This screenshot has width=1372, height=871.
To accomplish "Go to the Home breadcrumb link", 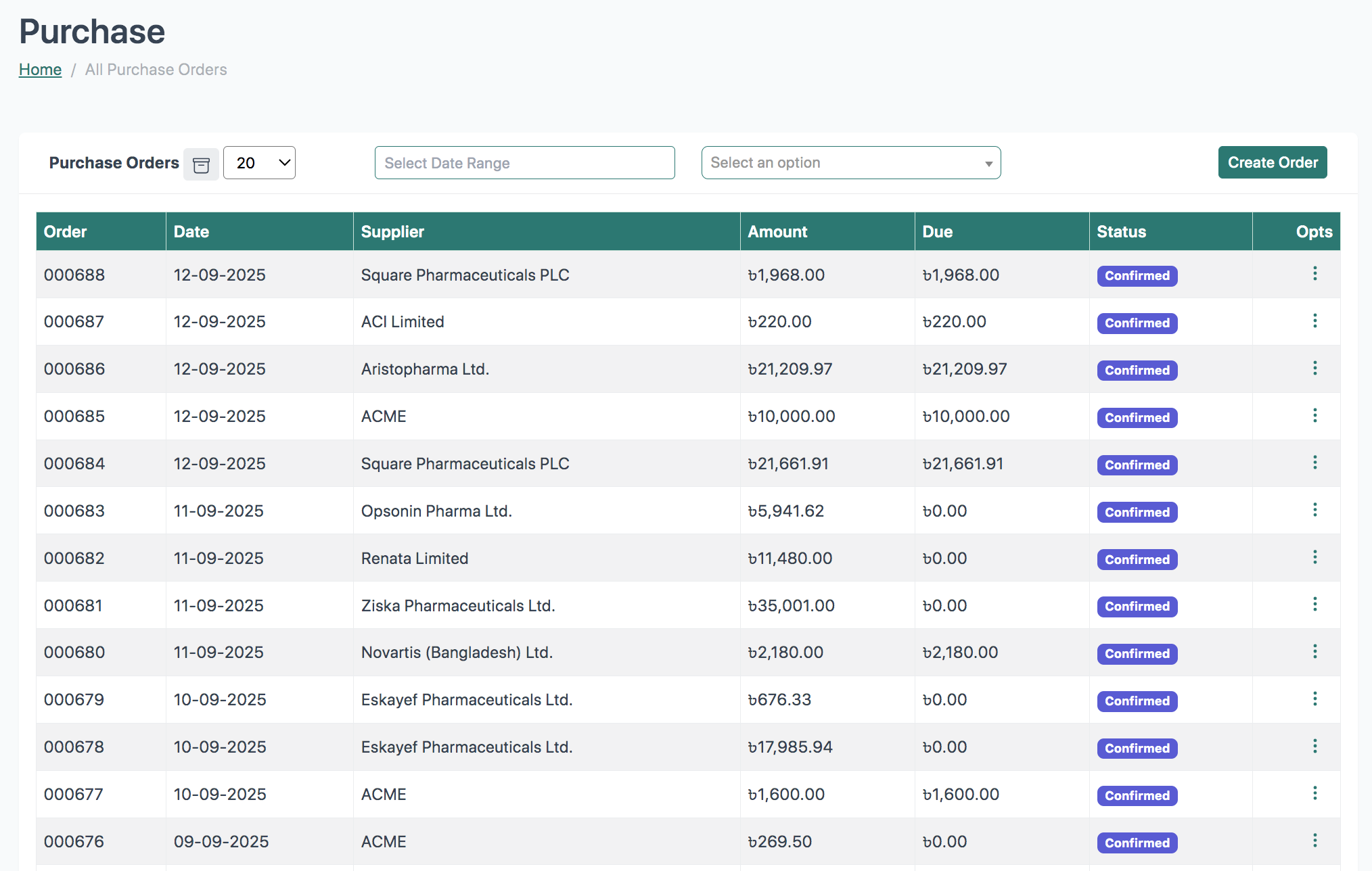I will tap(40, 70).
